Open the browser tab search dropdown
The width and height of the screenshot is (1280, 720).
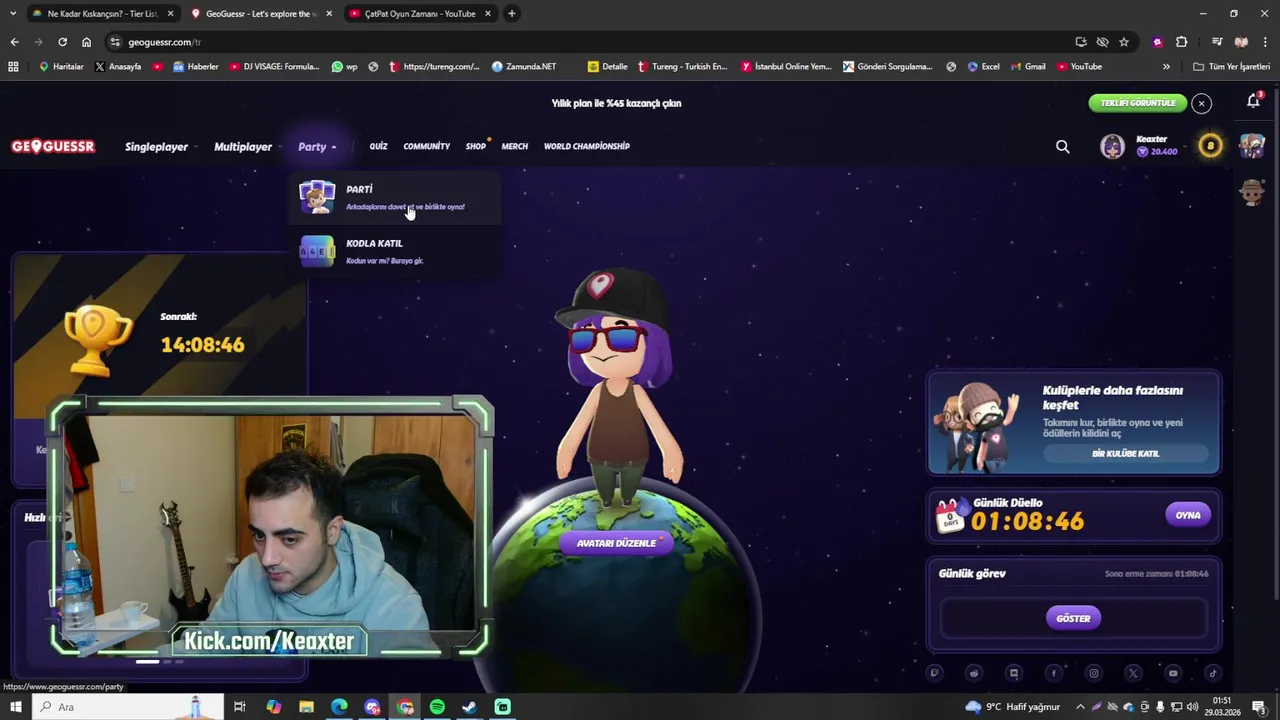(x=13, y=13)
